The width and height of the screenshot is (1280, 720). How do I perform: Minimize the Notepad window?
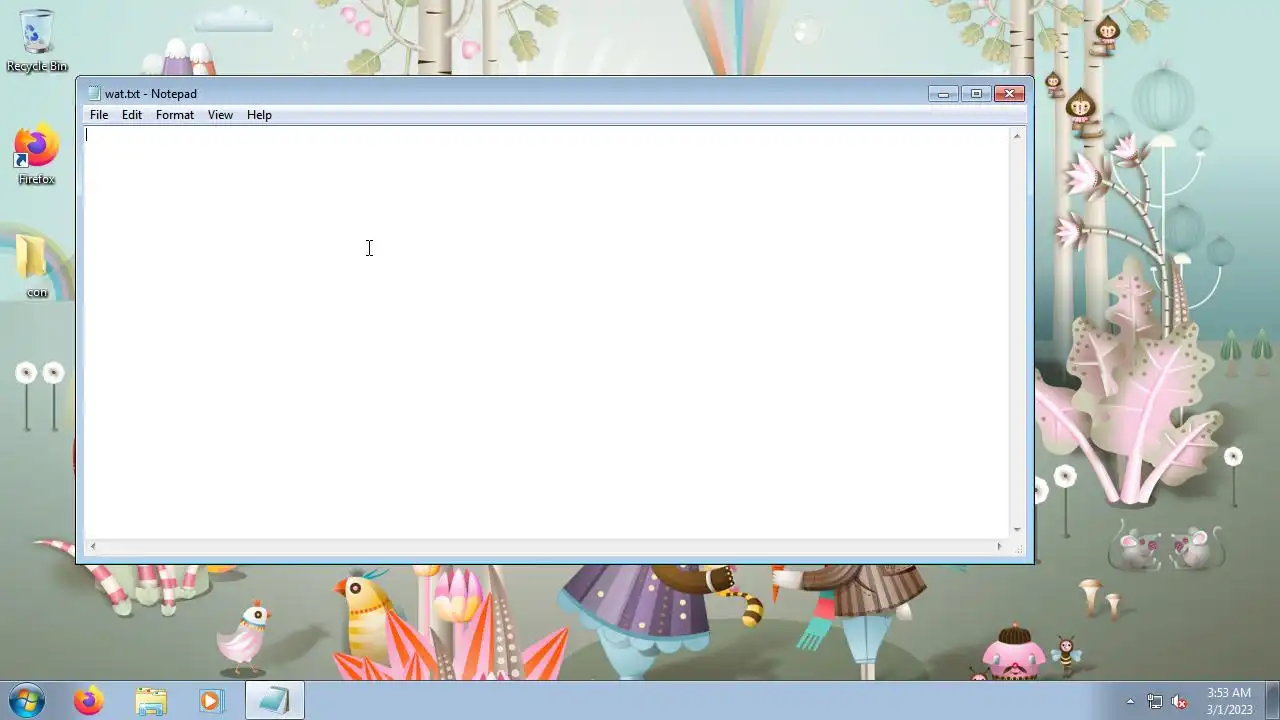coord(943,94)
